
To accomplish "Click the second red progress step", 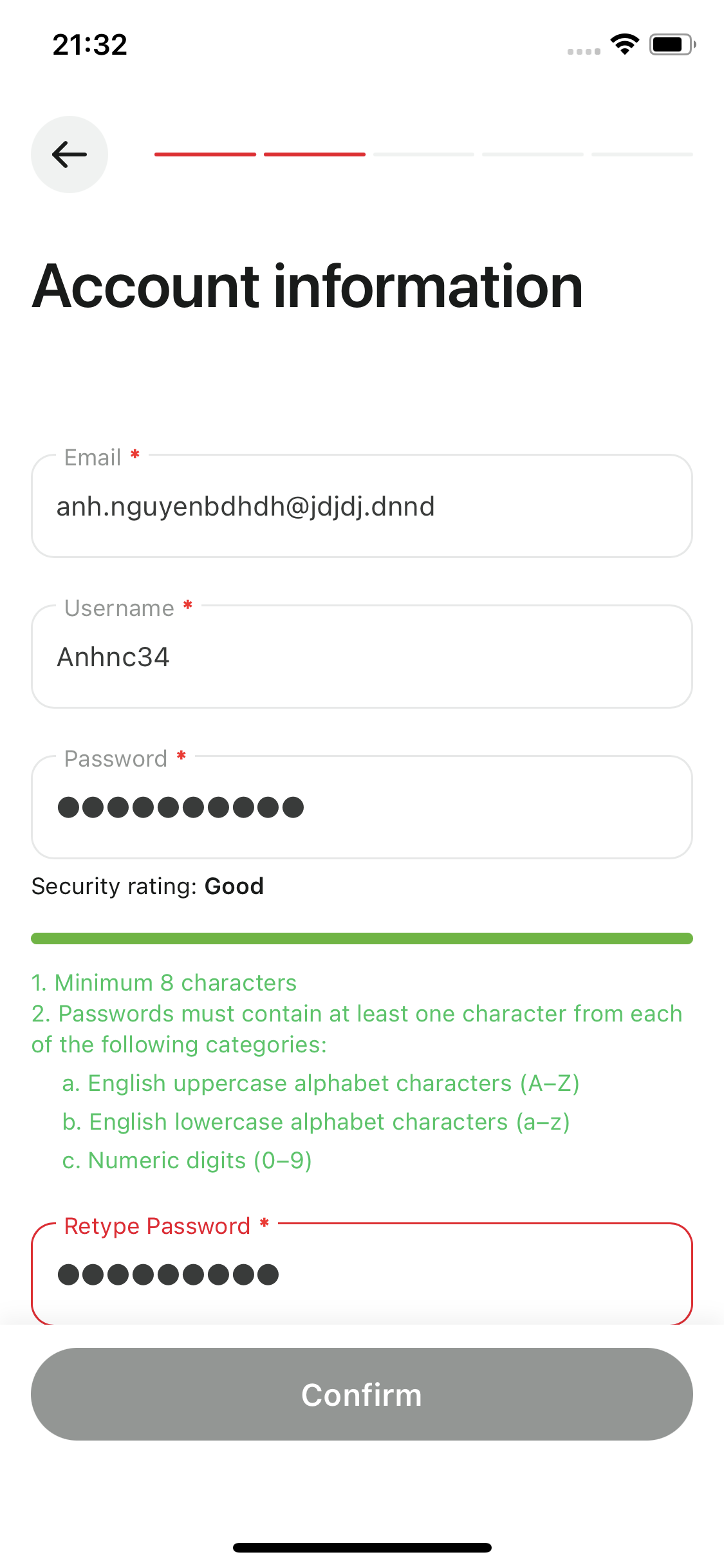I will [x=315, y=154].
